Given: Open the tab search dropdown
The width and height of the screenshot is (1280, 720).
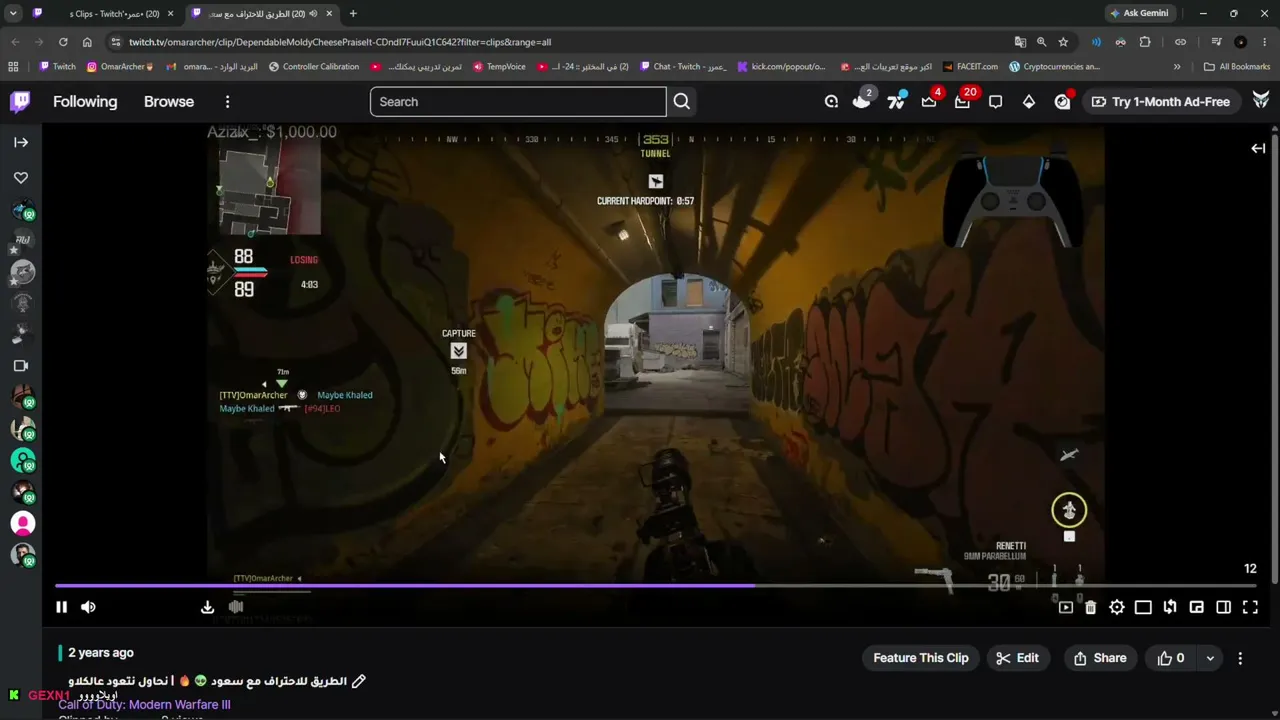Looking at the screenshot, I should (x=13, y=14).
